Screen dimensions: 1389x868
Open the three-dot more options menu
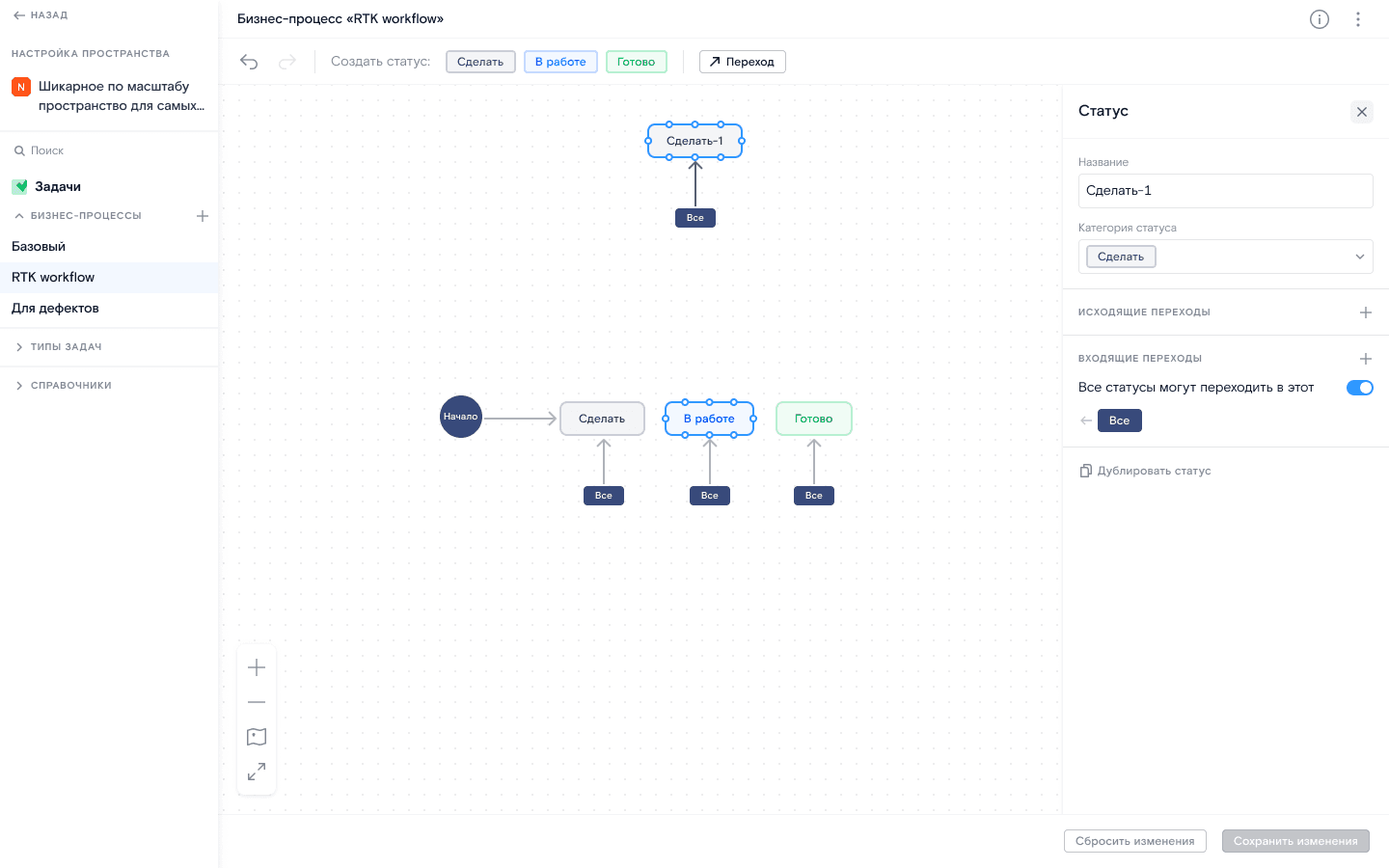pyautogui.click(x=1358, y=19)
